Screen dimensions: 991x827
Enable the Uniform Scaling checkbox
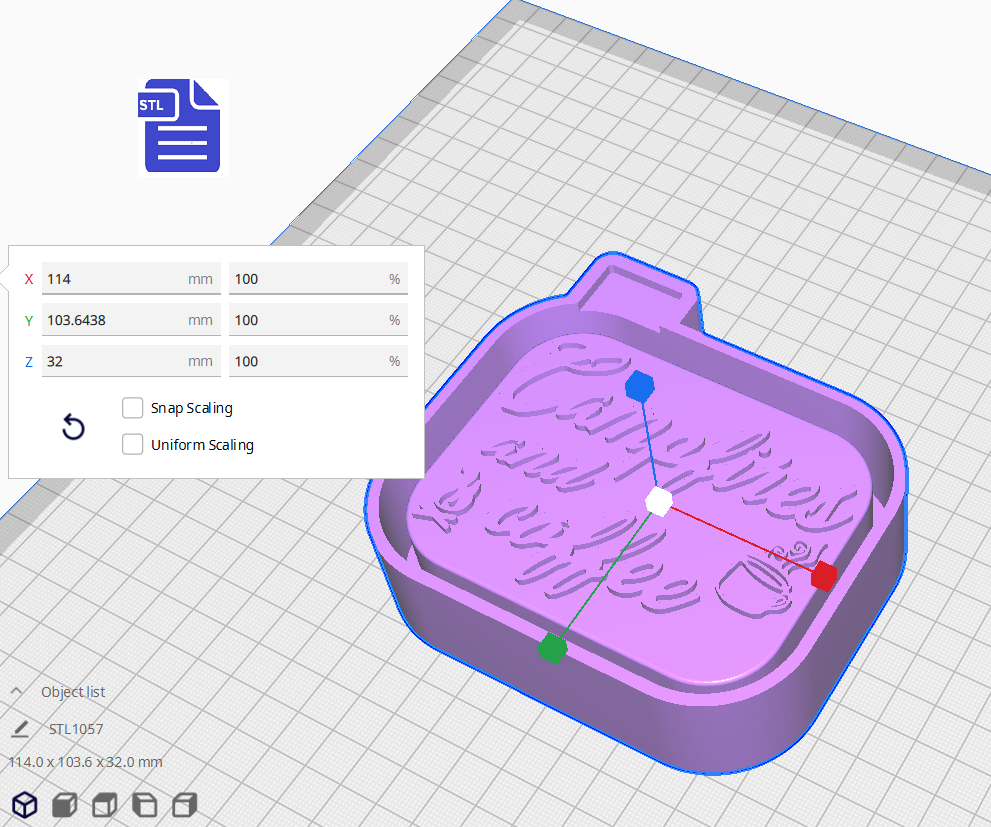point(132,445)
